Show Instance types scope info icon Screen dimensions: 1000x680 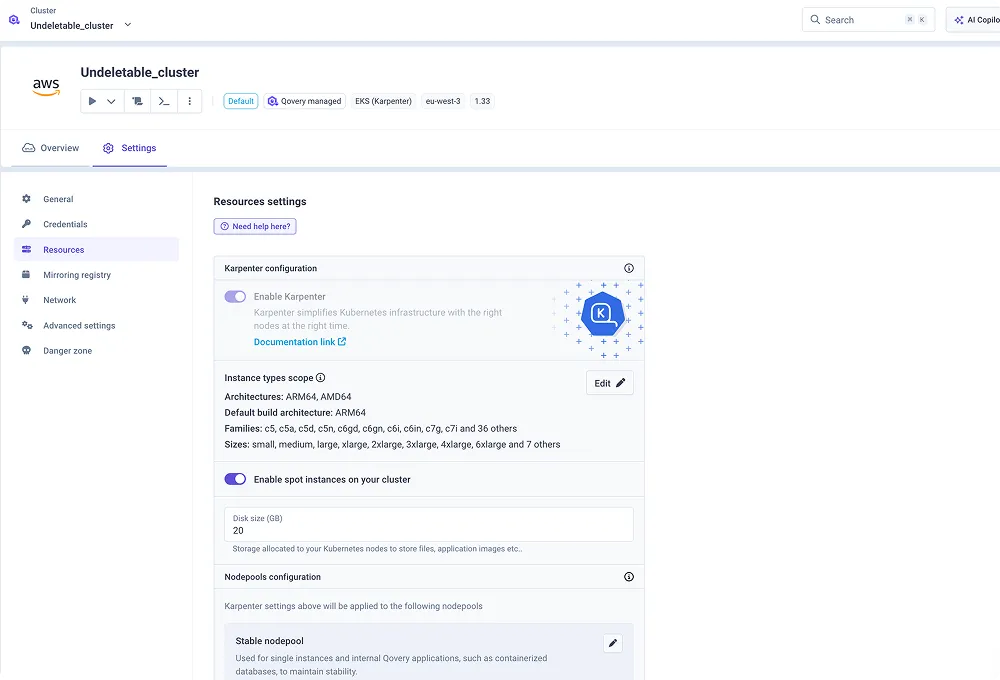pyautogui.click(x=321, y=378)
